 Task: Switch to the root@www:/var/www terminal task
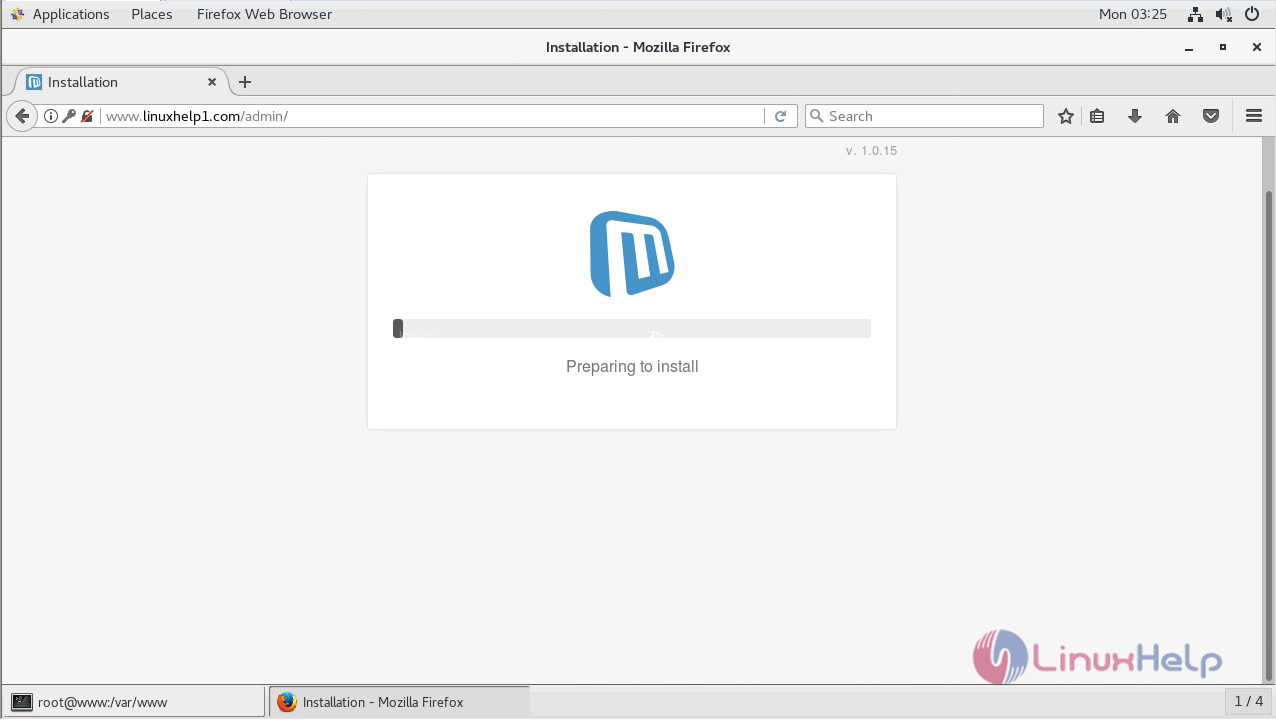pos(133,702)
